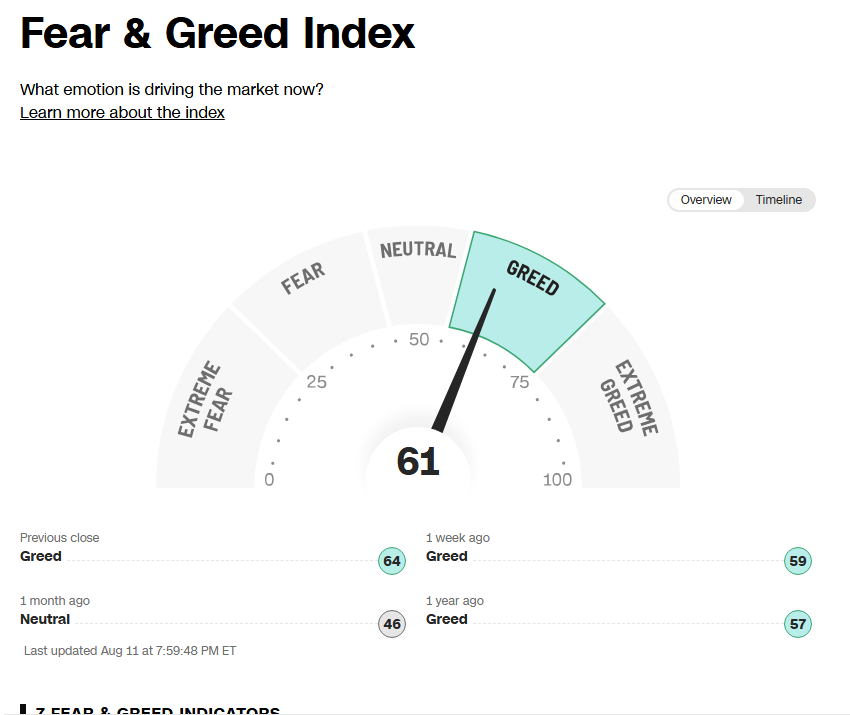Open Learn more about the index link
850x715 pixels.
(122, 112)
